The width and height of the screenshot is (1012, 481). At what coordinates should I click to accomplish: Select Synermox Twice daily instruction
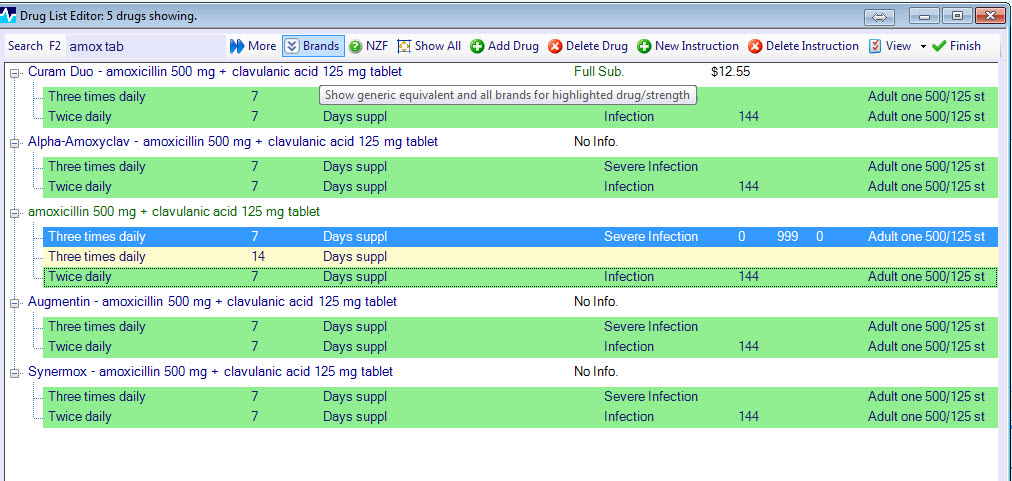520,417
